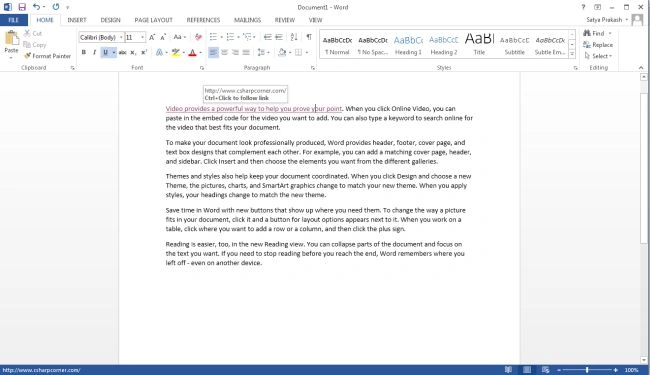Toggle Show/Hide paragraph marks

[309, 37]
